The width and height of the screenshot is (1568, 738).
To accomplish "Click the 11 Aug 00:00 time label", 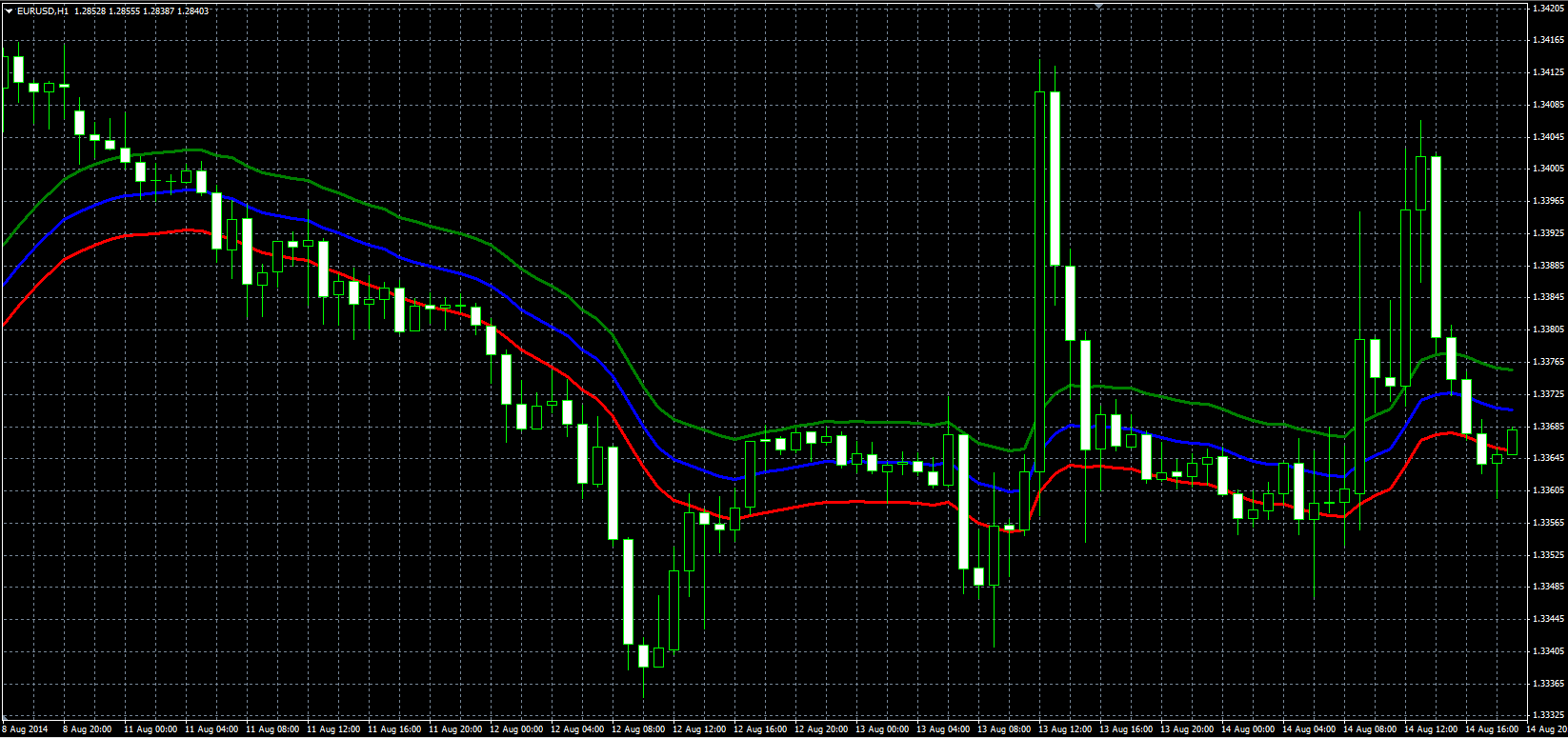I will [151, 729].
